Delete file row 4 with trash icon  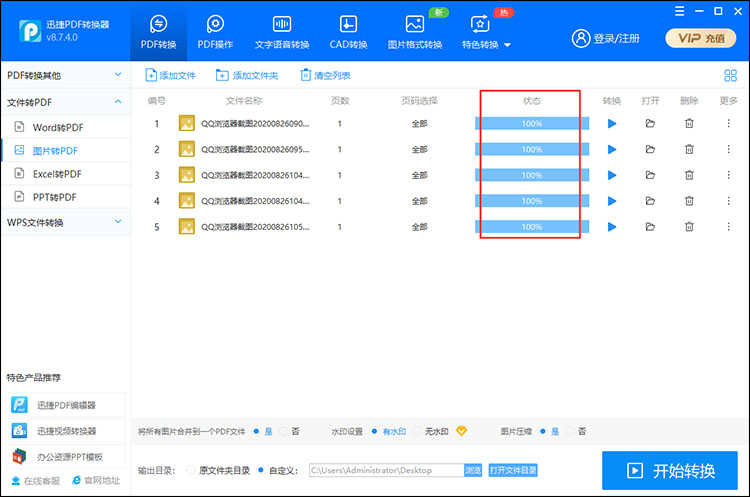689,201
